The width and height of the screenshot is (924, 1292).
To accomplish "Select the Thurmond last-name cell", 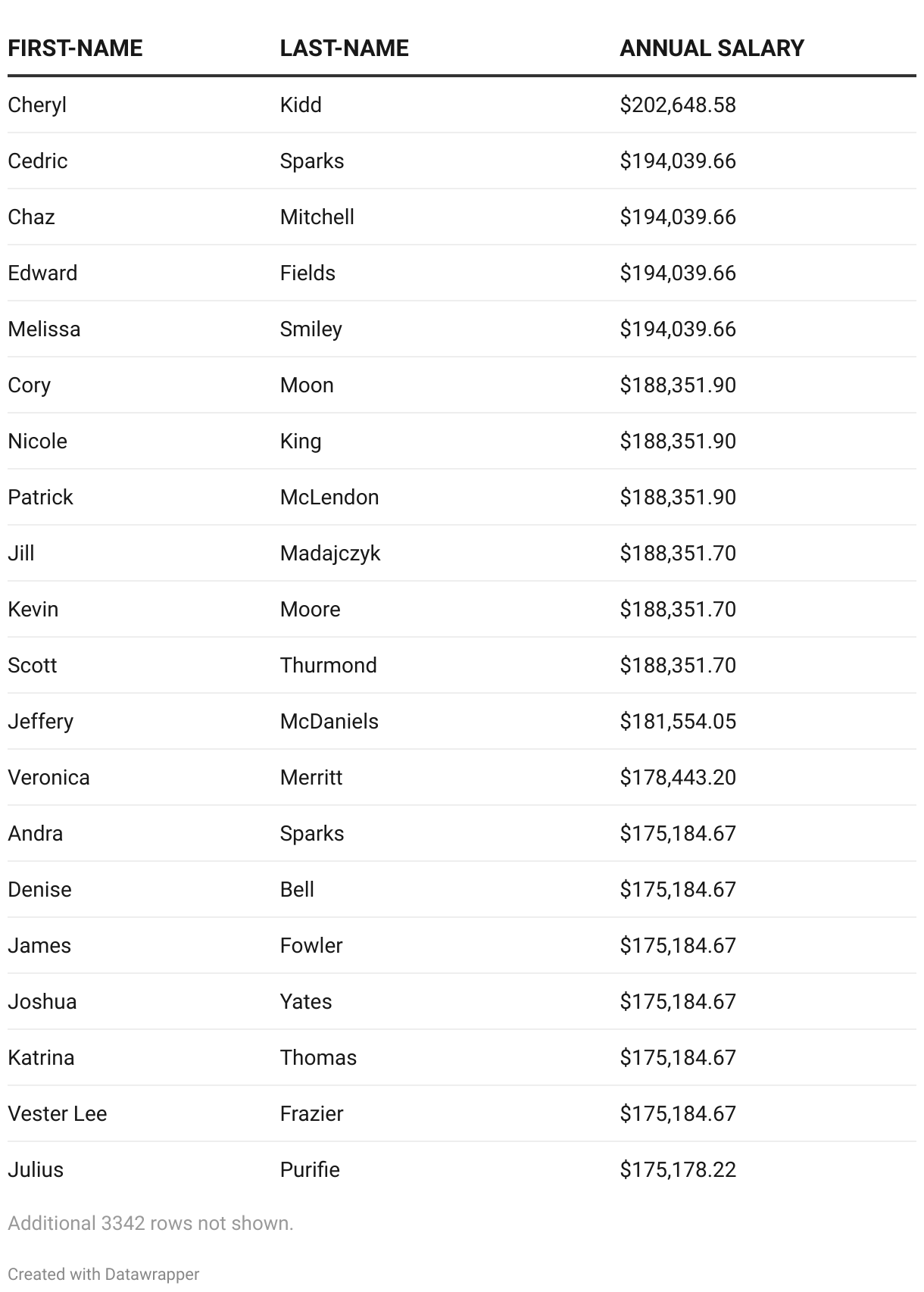I will coord(329,666).
